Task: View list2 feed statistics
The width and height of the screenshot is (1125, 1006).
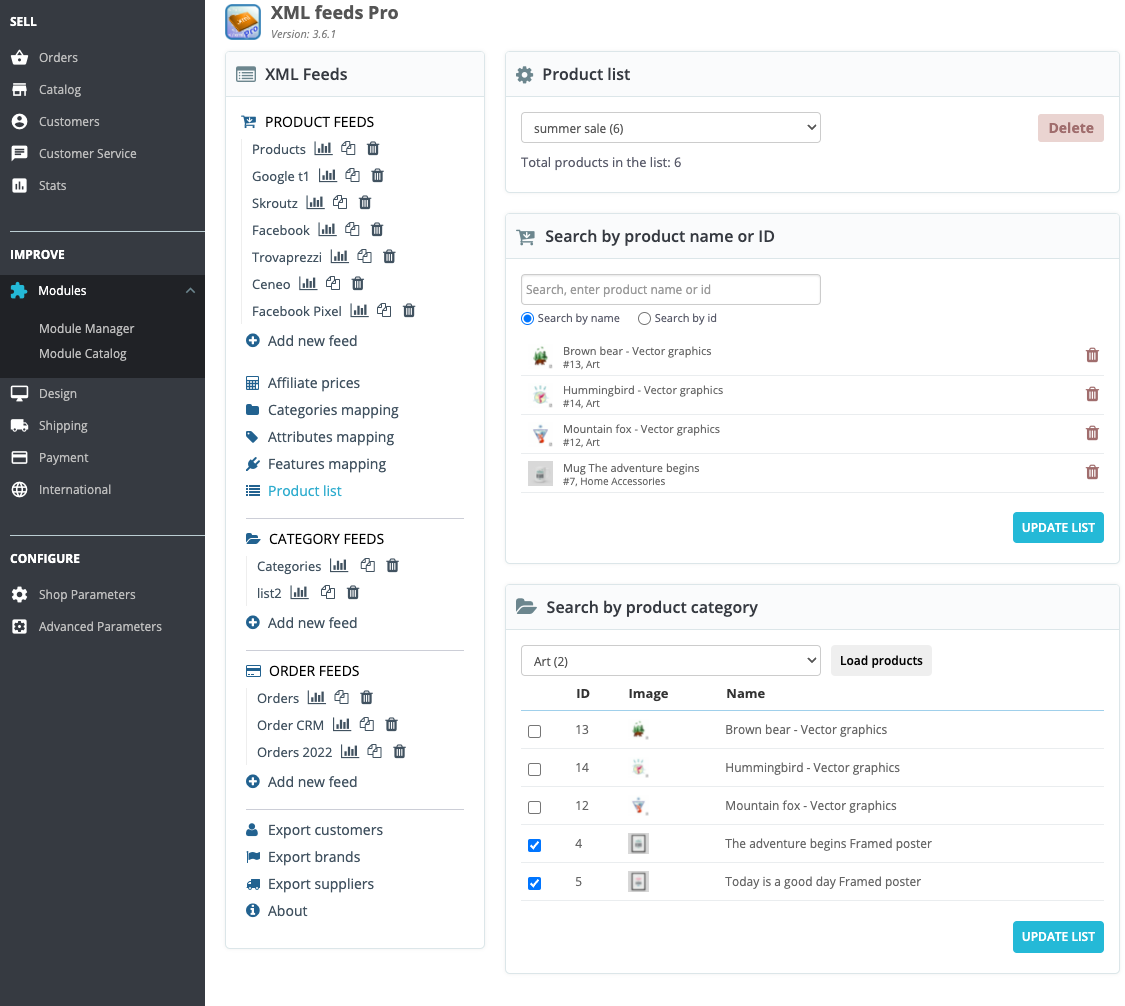Action: (x=299, y=593)
